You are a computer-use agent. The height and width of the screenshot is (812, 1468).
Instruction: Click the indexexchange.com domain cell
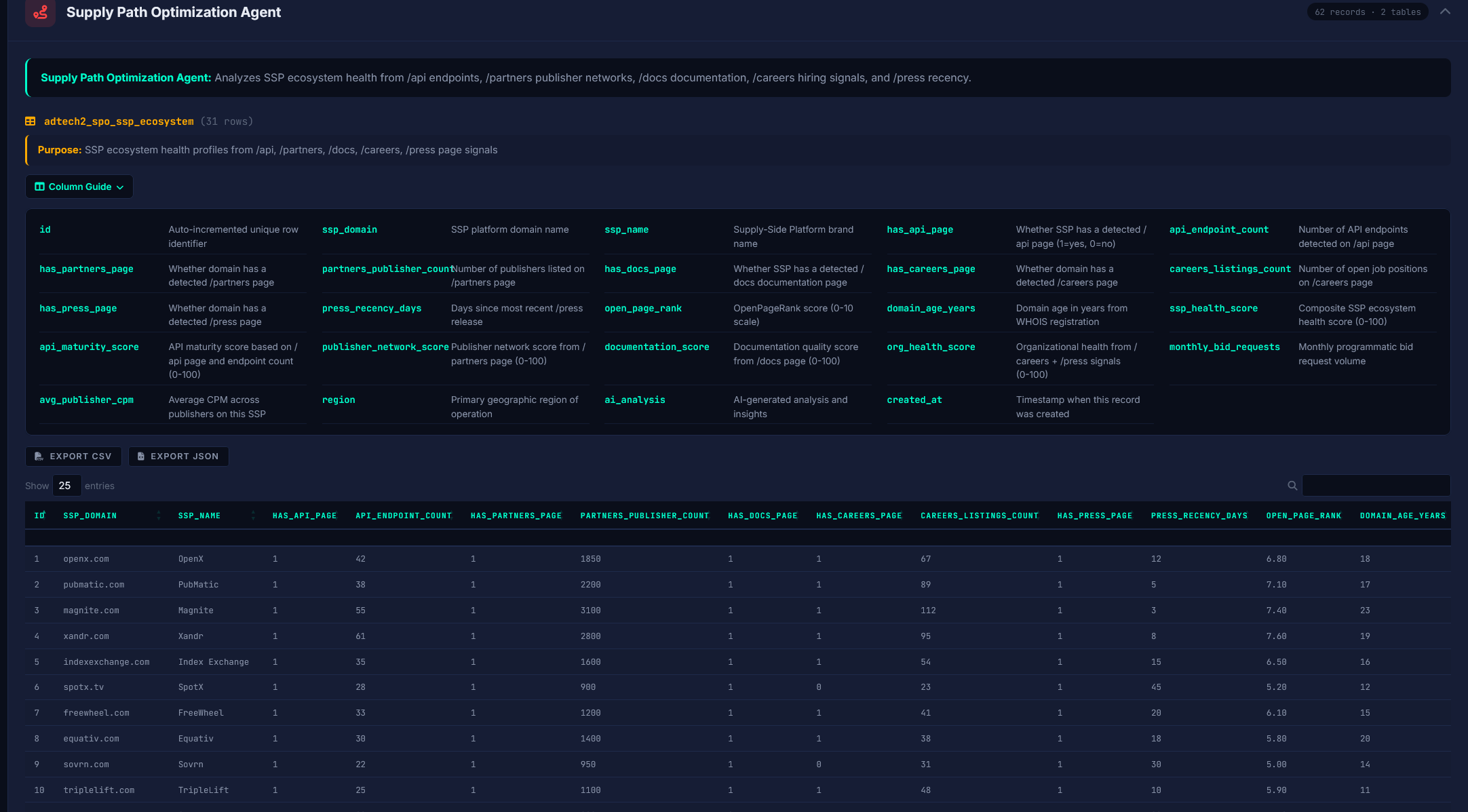coord(107,662)
